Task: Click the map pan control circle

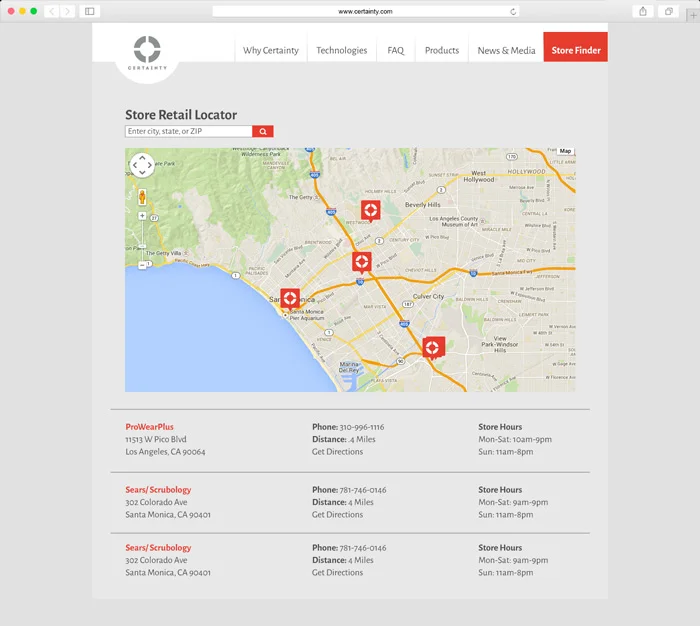Action: coord(142,165)
